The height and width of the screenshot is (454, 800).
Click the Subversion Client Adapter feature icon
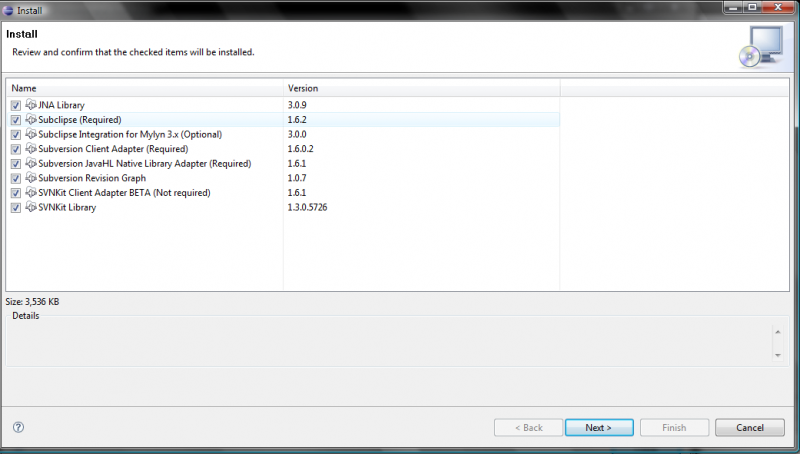point(31,148)
